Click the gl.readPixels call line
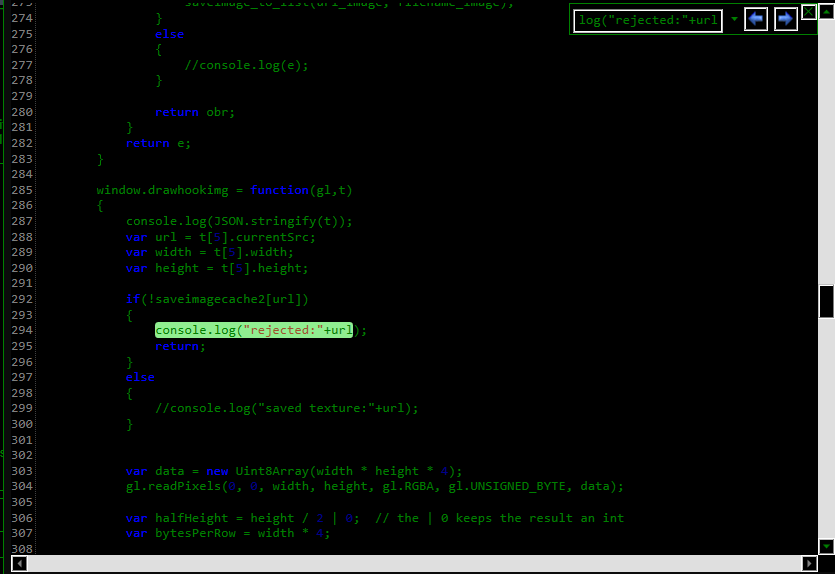The image size is (835, 574). pyautogui.click(x=374, y=486)
